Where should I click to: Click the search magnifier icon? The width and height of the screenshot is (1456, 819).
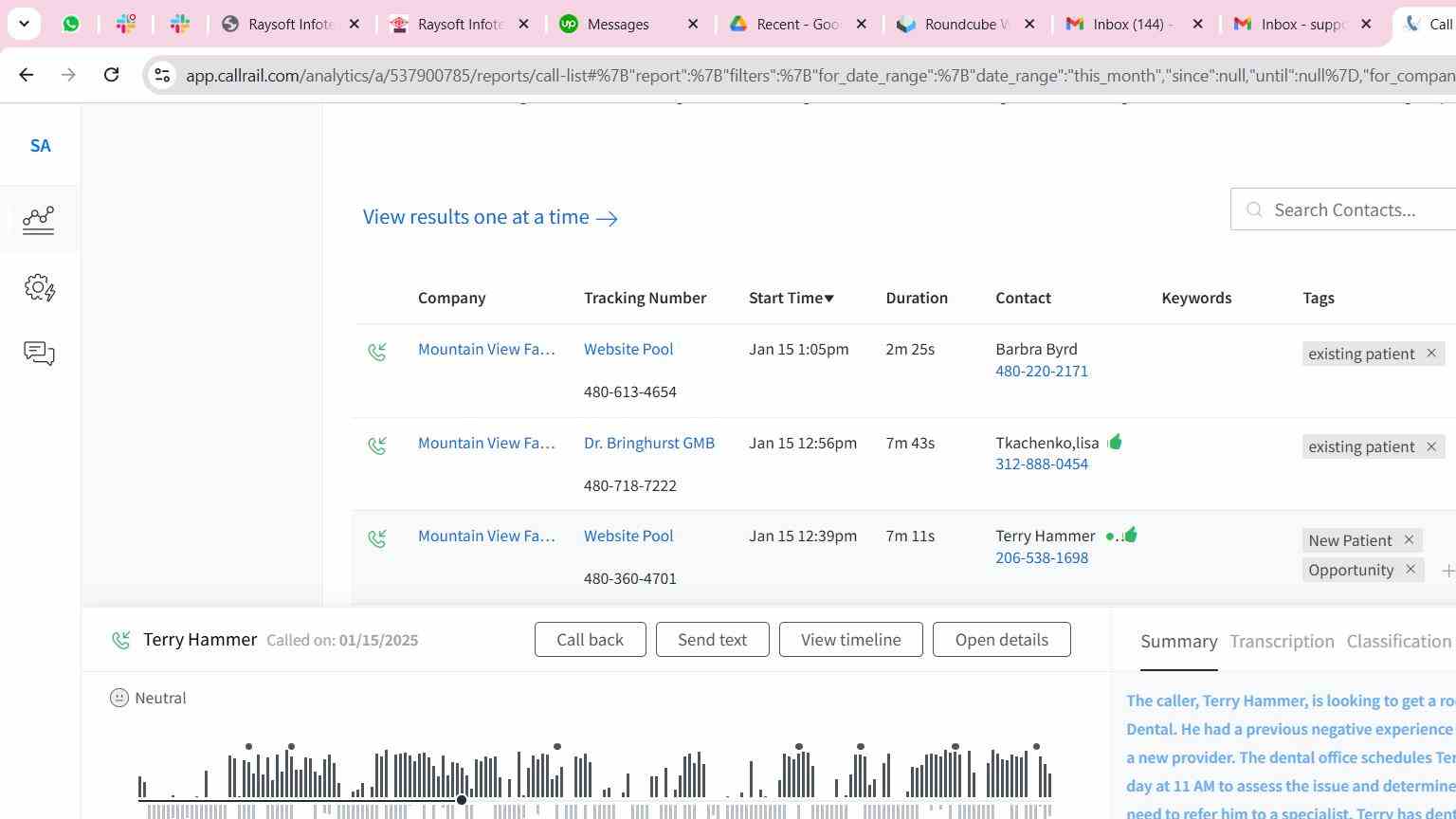pyautogui.click(x=1254, y=209)
